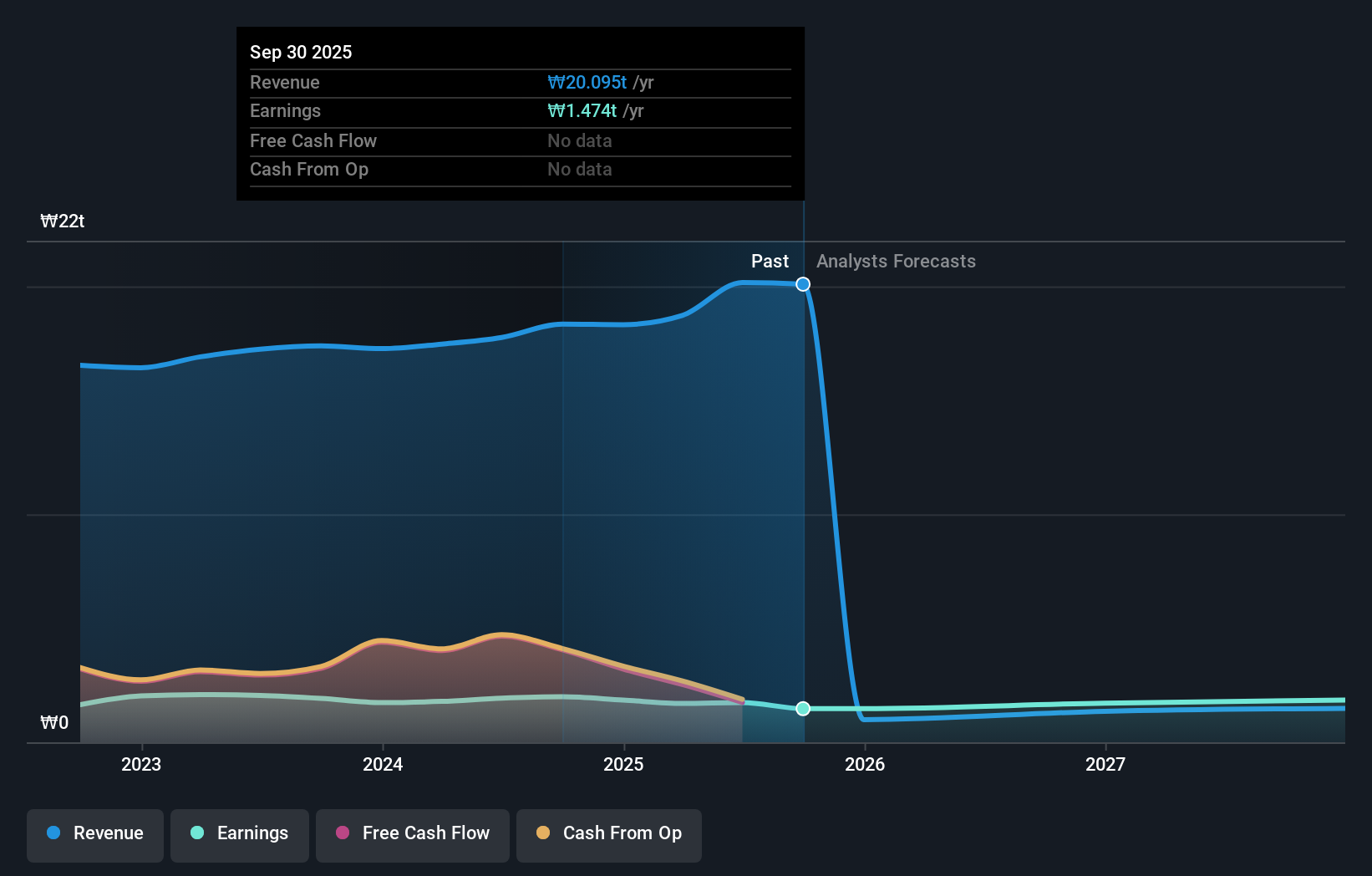
Task: Click the teal Earnings legend dot
Action: coord(197,833)
